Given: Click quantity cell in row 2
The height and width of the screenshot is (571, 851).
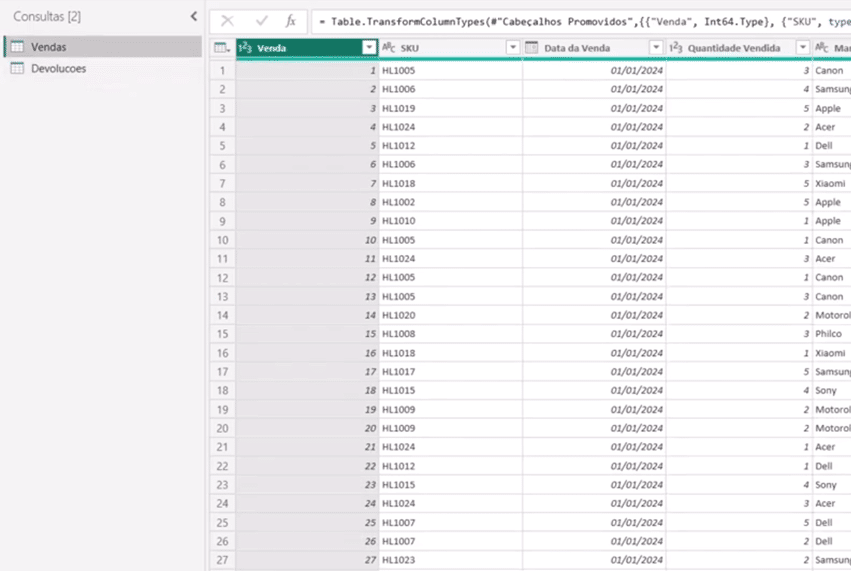Looking at the screenshot, I should [739, 89].
